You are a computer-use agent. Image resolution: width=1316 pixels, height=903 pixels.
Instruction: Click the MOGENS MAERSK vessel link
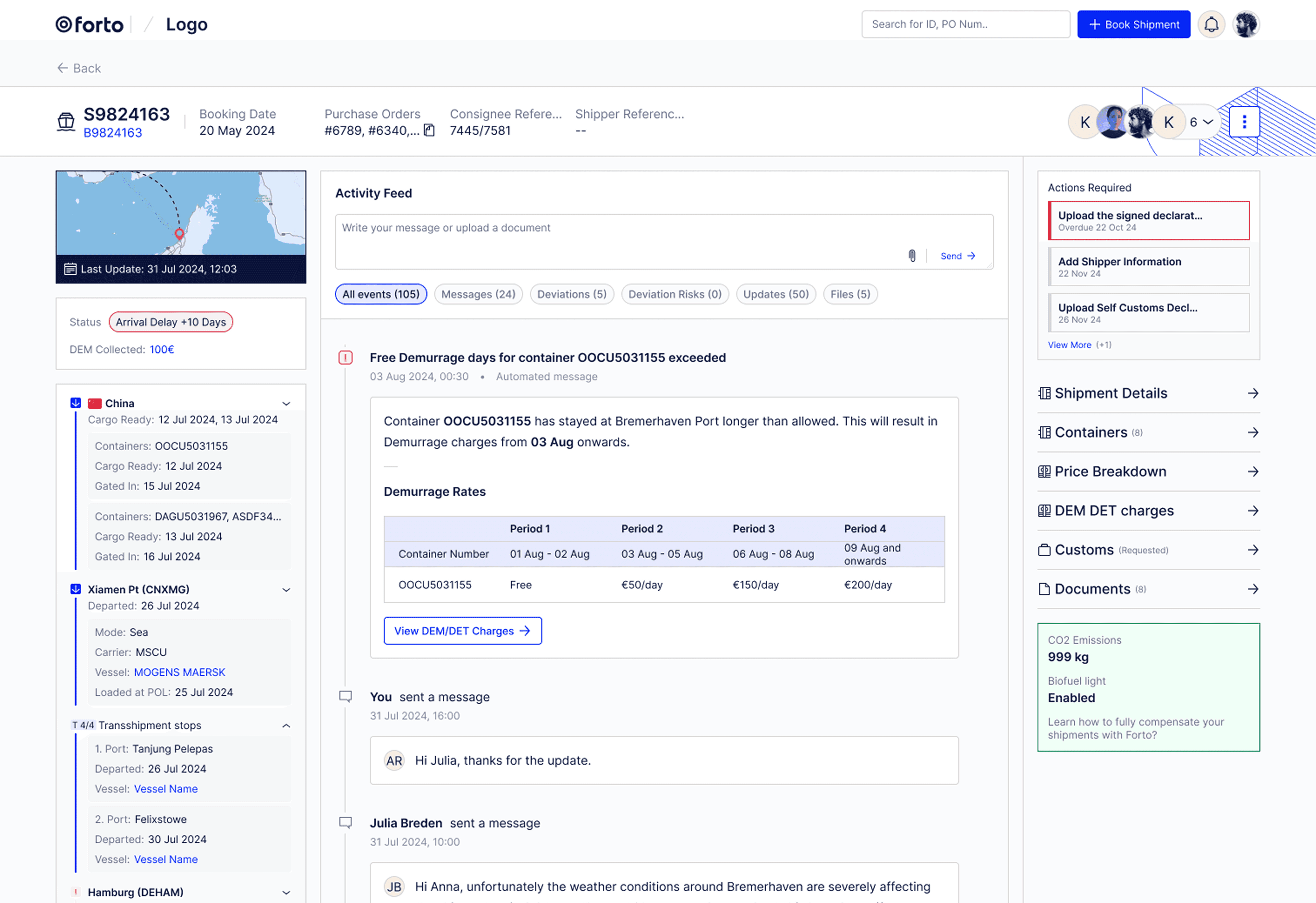click(x=180, y=672)
